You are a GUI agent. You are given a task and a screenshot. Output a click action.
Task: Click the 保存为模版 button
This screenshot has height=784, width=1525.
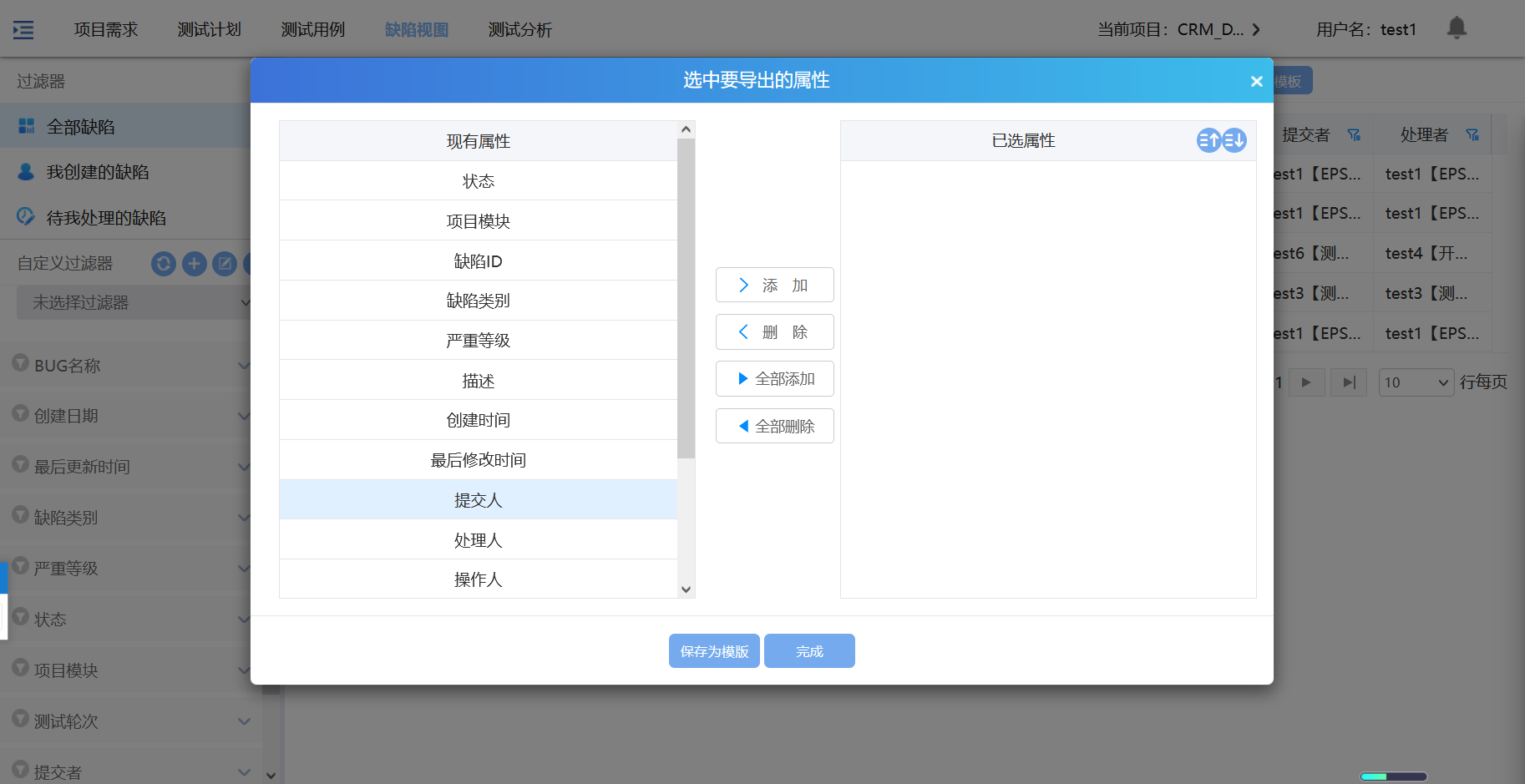point(714,651)
